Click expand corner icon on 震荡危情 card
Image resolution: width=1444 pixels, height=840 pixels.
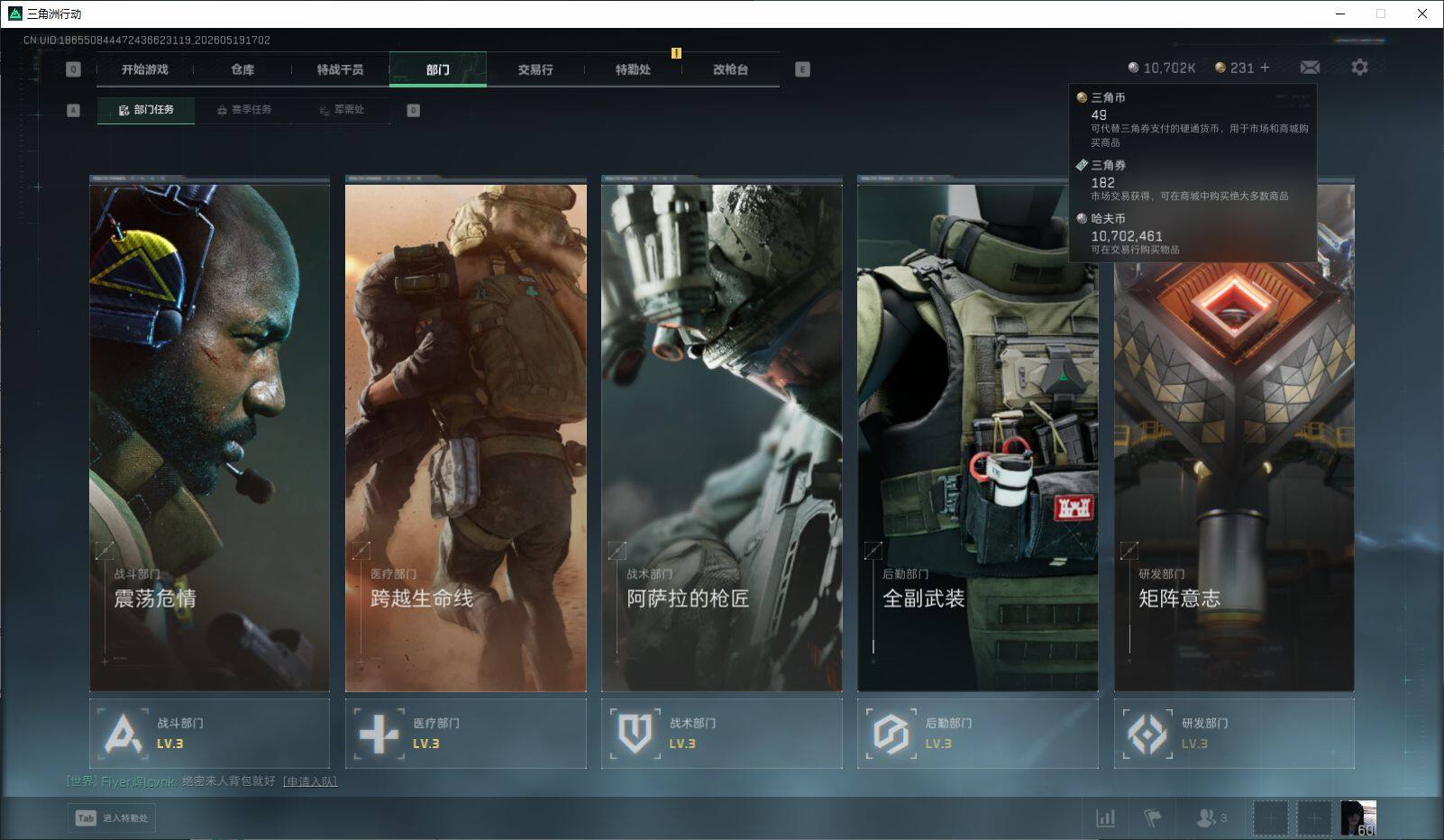tap(105, 550)
